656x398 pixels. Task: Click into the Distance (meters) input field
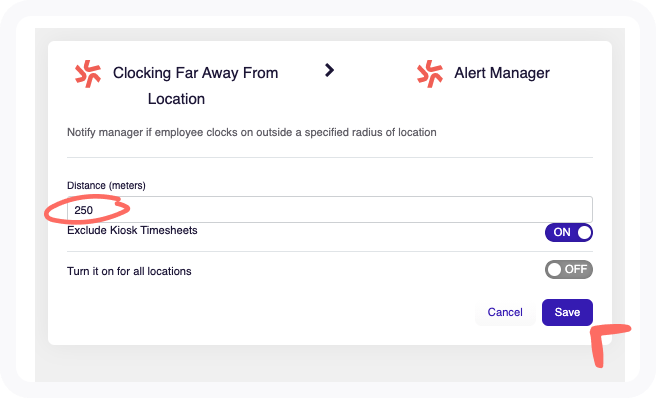(330, 209)
